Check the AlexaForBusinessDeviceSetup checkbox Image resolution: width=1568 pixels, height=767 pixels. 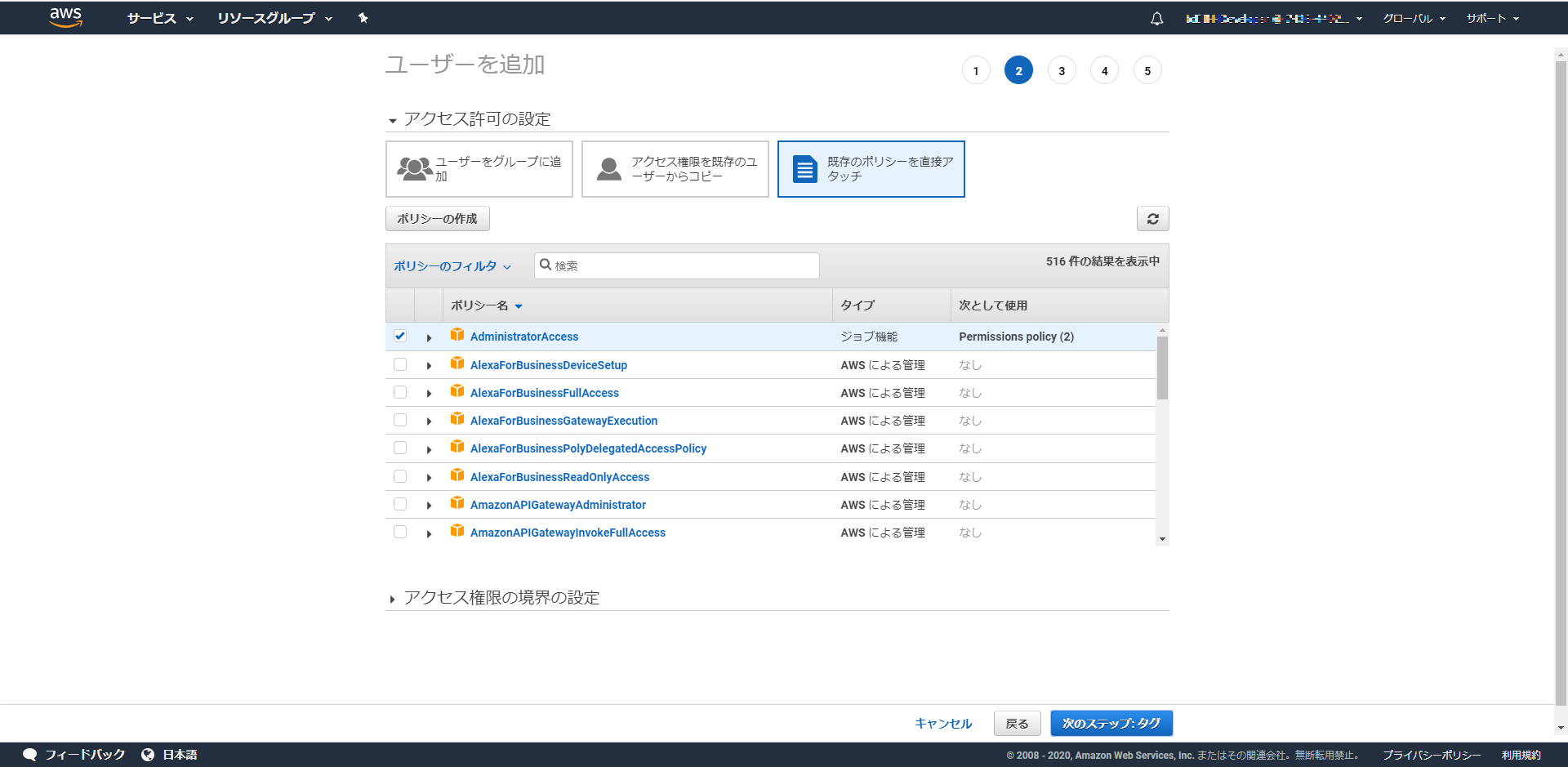(x=400, y=364)
